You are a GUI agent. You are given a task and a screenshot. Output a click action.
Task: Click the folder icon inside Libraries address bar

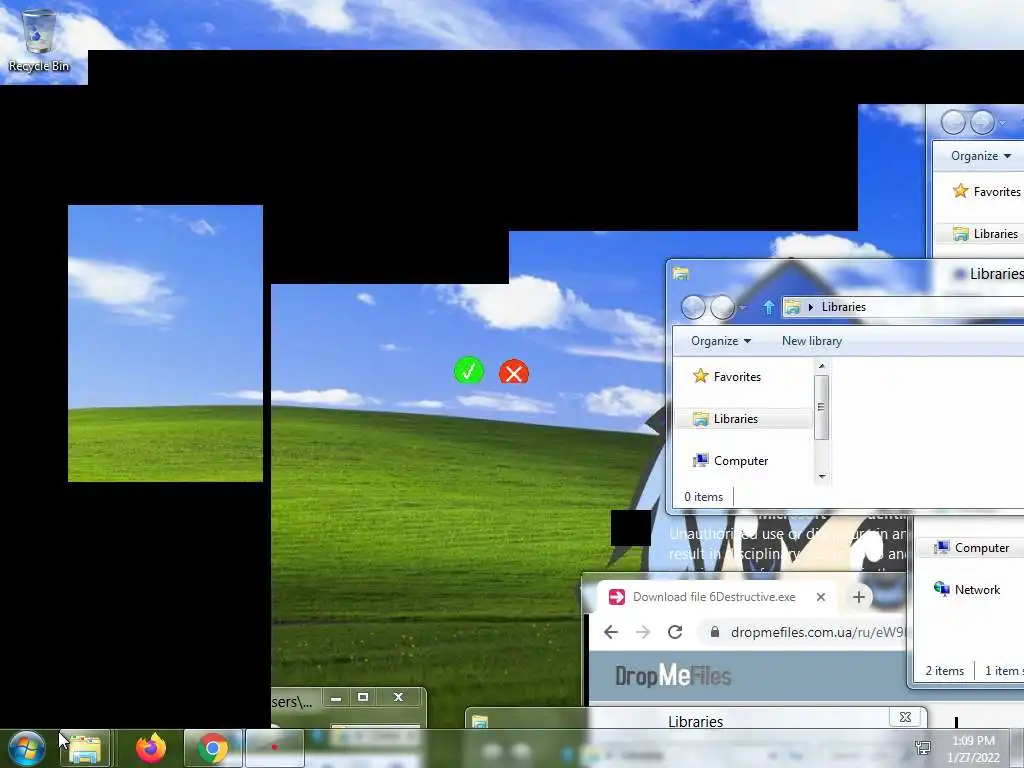[793, 307]
